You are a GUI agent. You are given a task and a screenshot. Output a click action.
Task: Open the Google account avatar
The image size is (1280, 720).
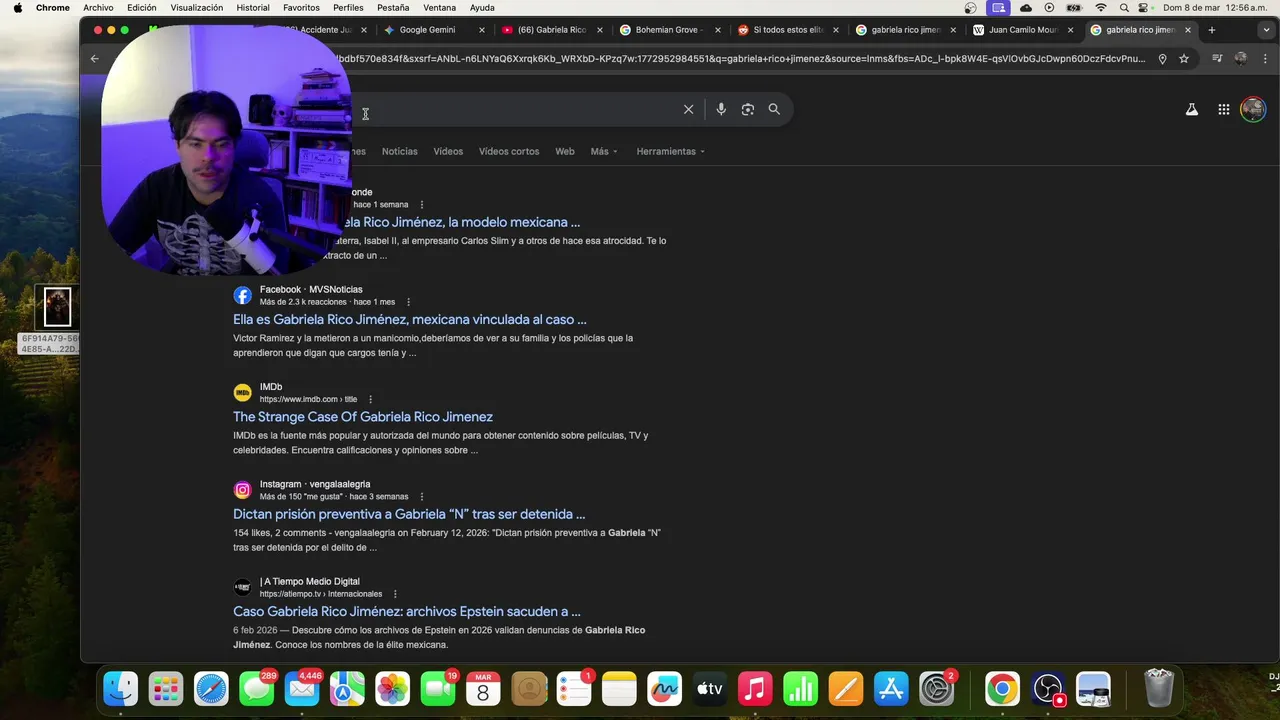1253,110
